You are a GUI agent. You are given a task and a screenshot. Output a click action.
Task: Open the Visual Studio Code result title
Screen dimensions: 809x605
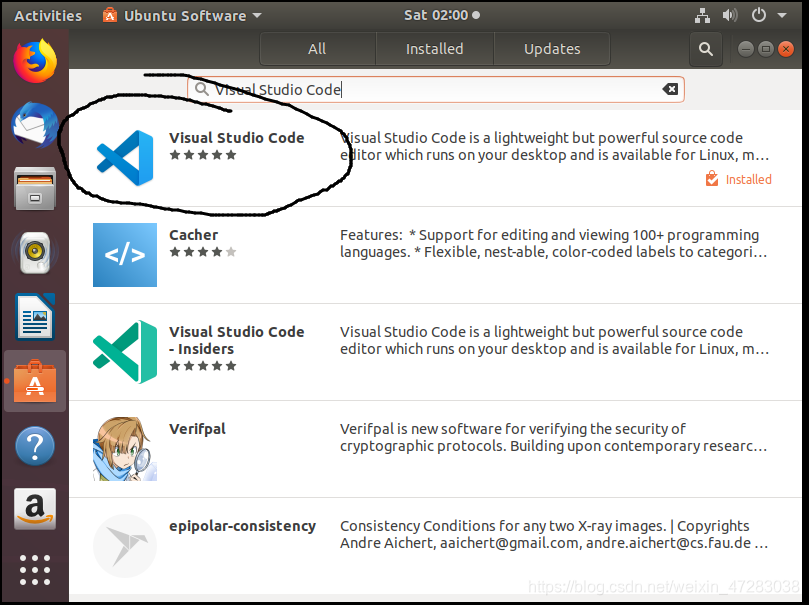(237, 138)
